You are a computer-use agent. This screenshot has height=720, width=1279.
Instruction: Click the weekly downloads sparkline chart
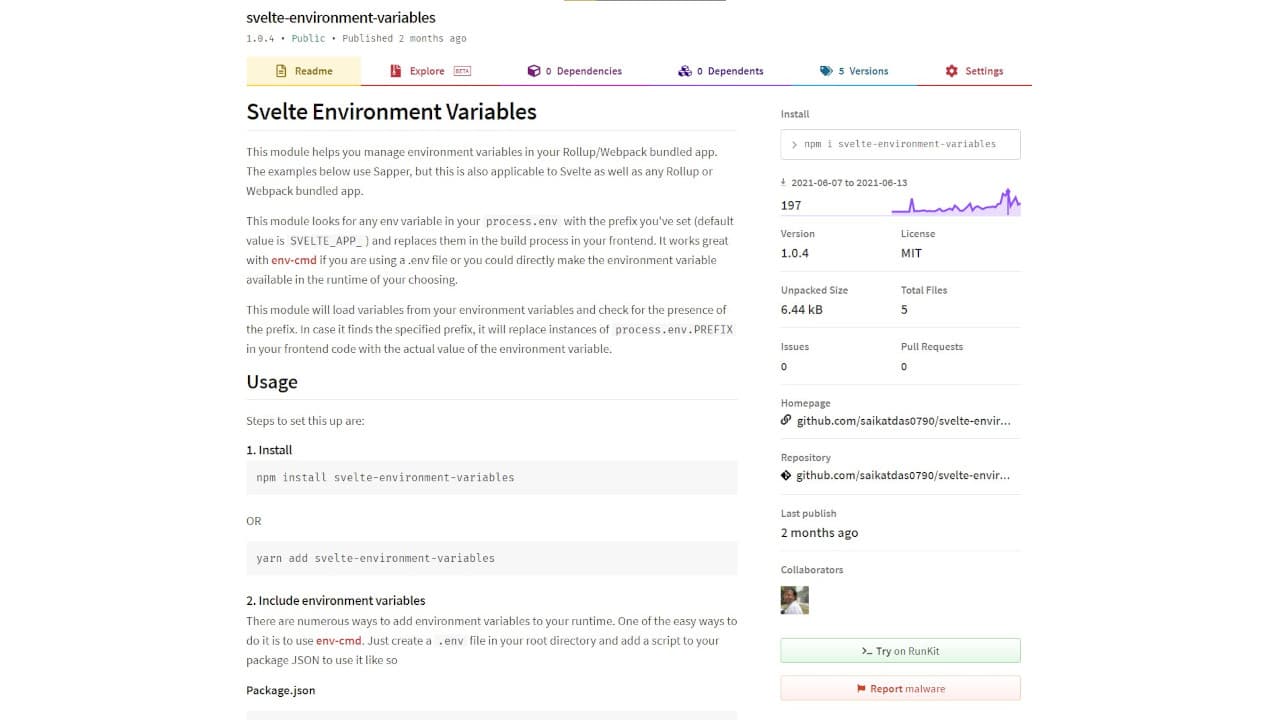click(955, 203)
